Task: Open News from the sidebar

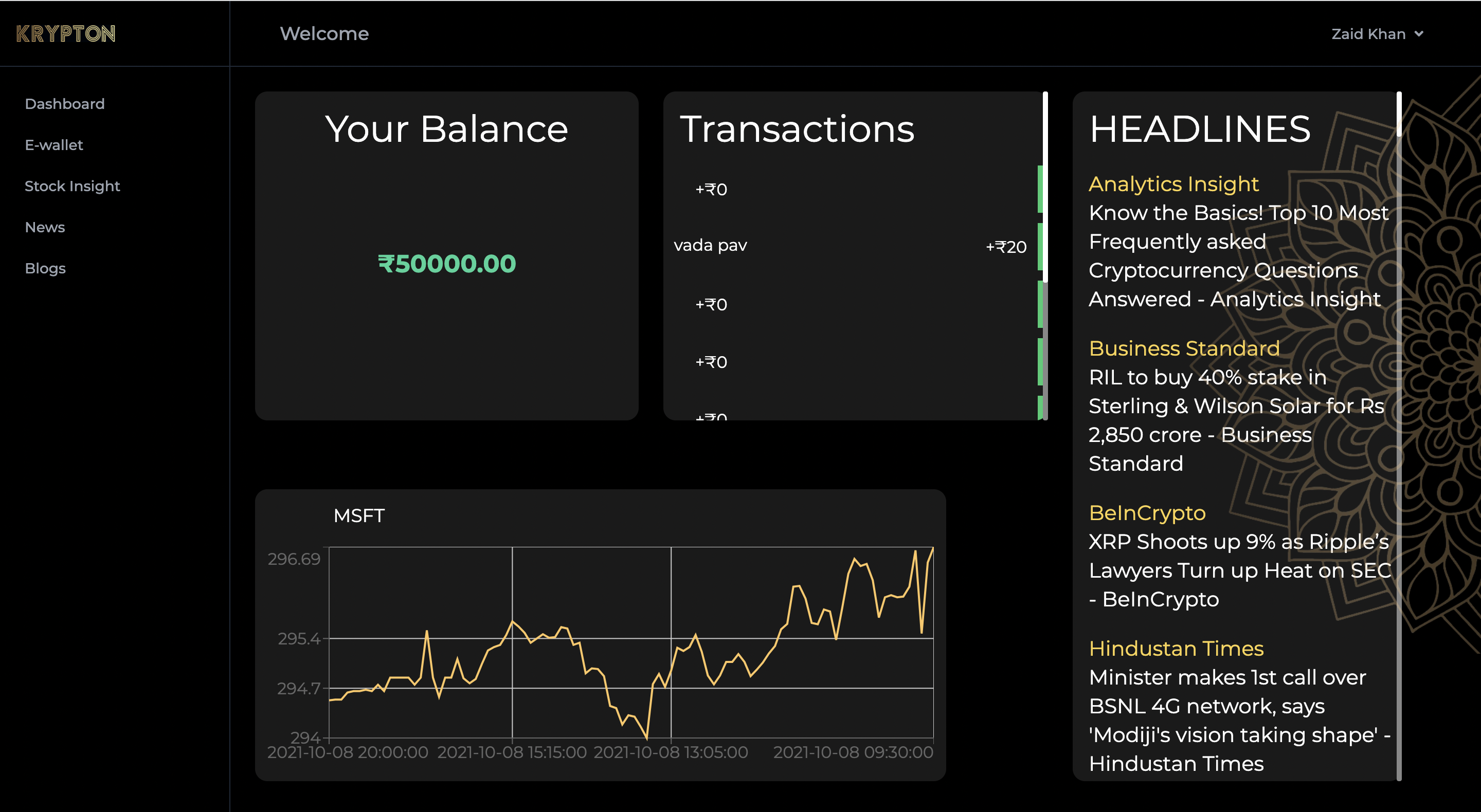Action: tap(45, 228)
